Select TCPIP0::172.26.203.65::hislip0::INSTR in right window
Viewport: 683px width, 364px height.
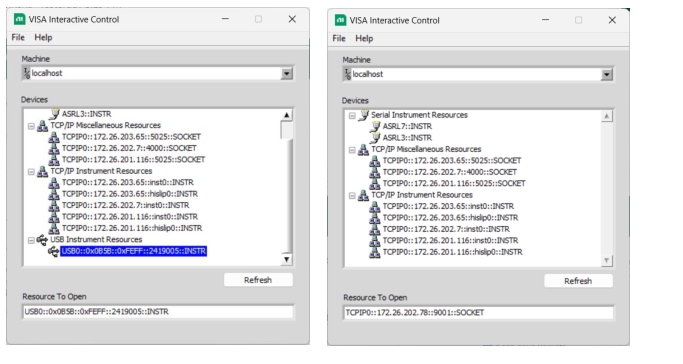click(450, 218)
